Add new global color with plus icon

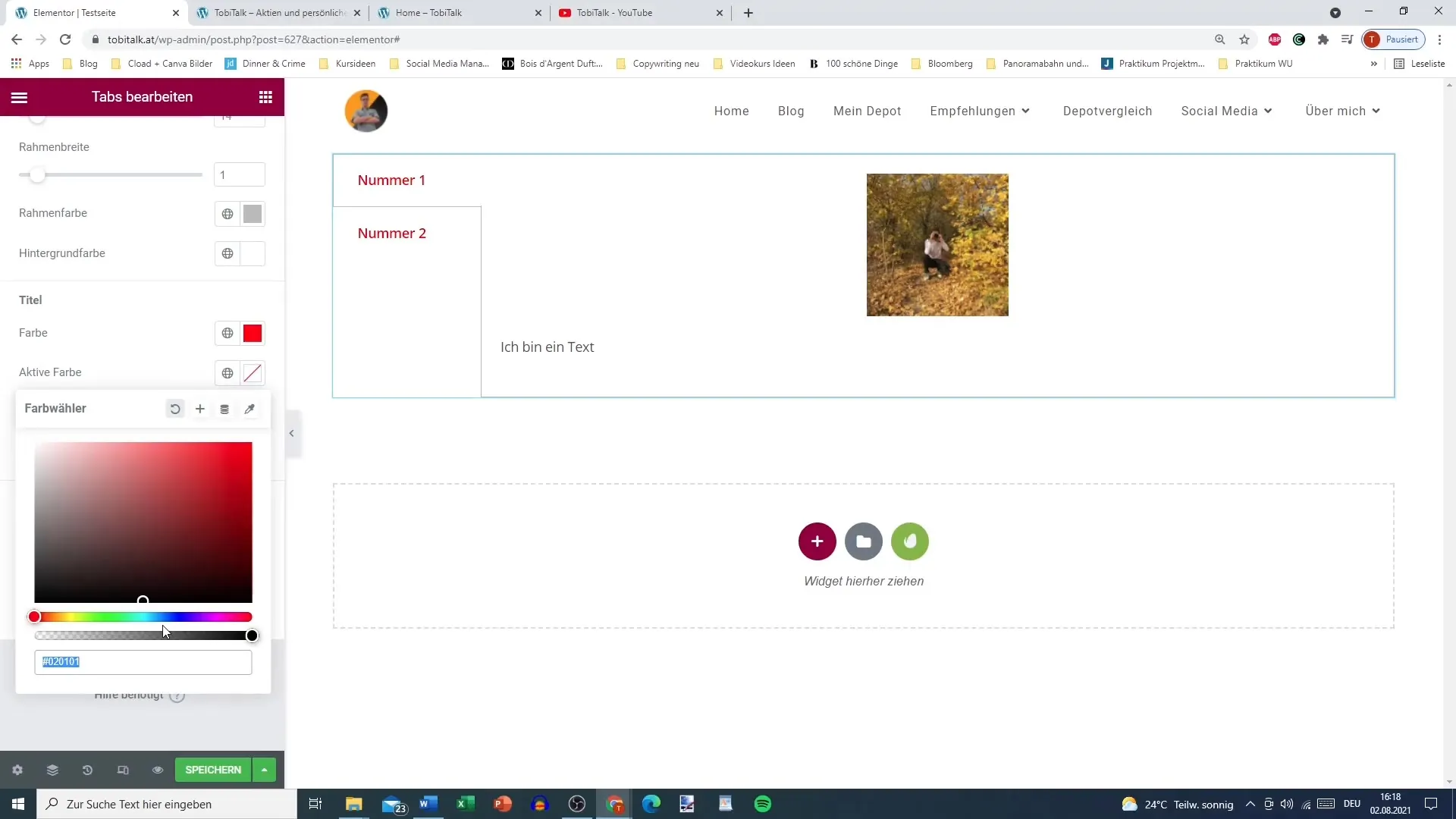coord(200,409)
